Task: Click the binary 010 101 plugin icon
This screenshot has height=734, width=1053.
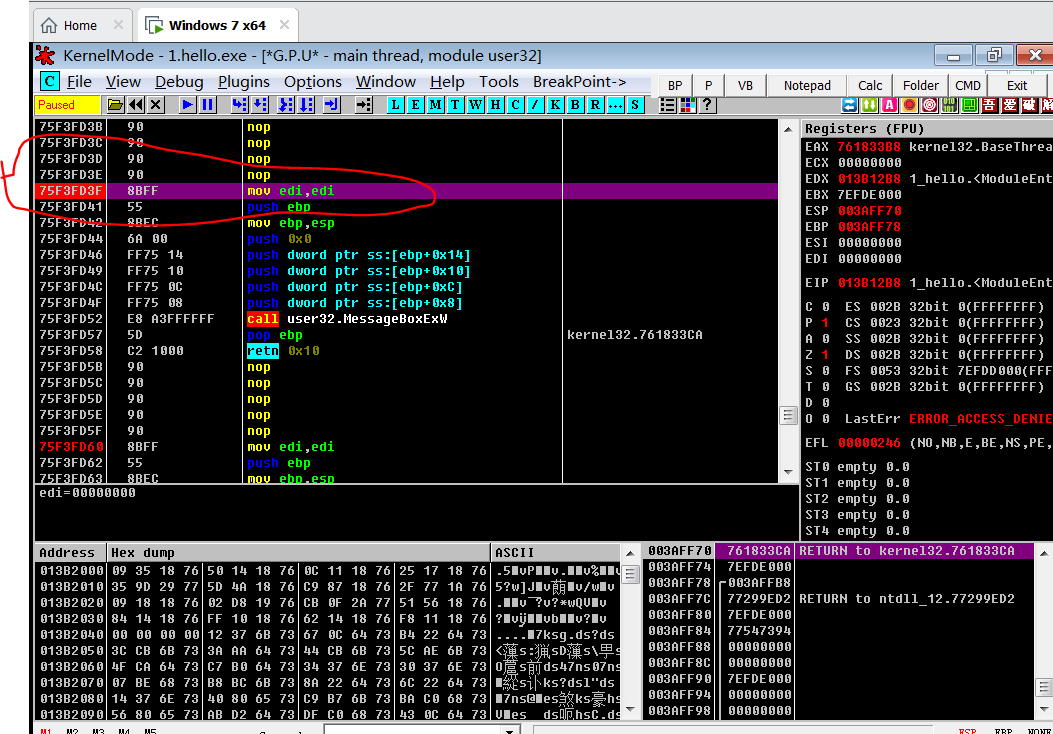Action: pos(950,105)
